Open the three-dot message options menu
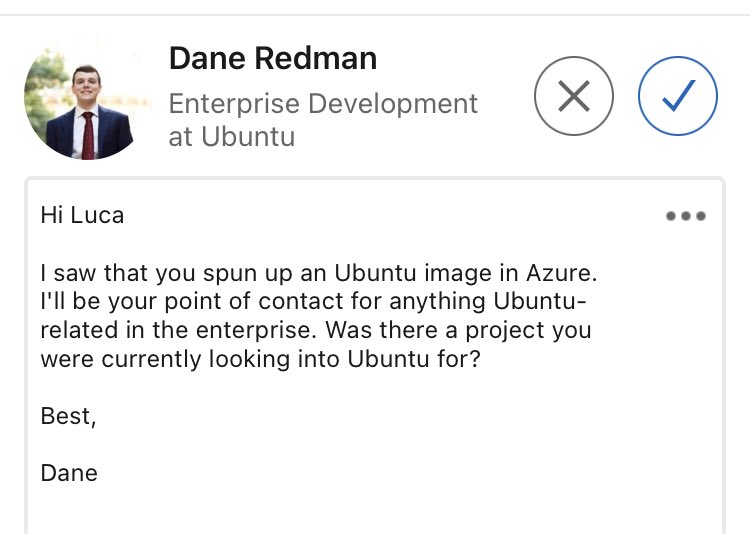 686,216
